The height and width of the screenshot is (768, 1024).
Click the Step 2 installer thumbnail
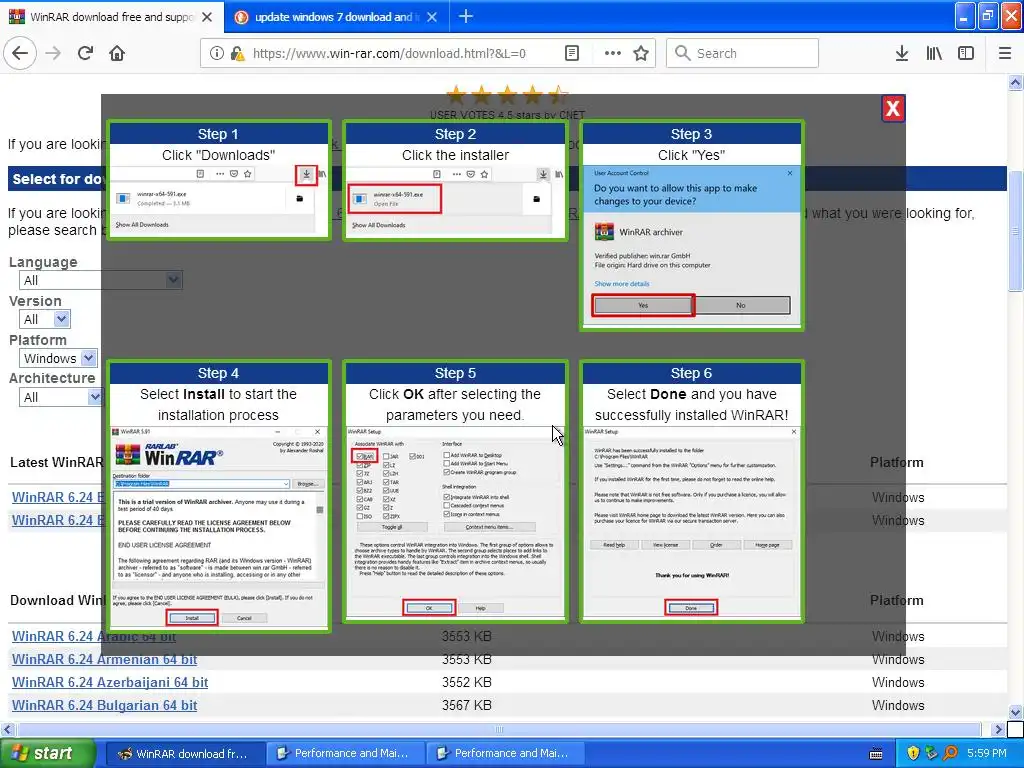click(x=455, y=180)
